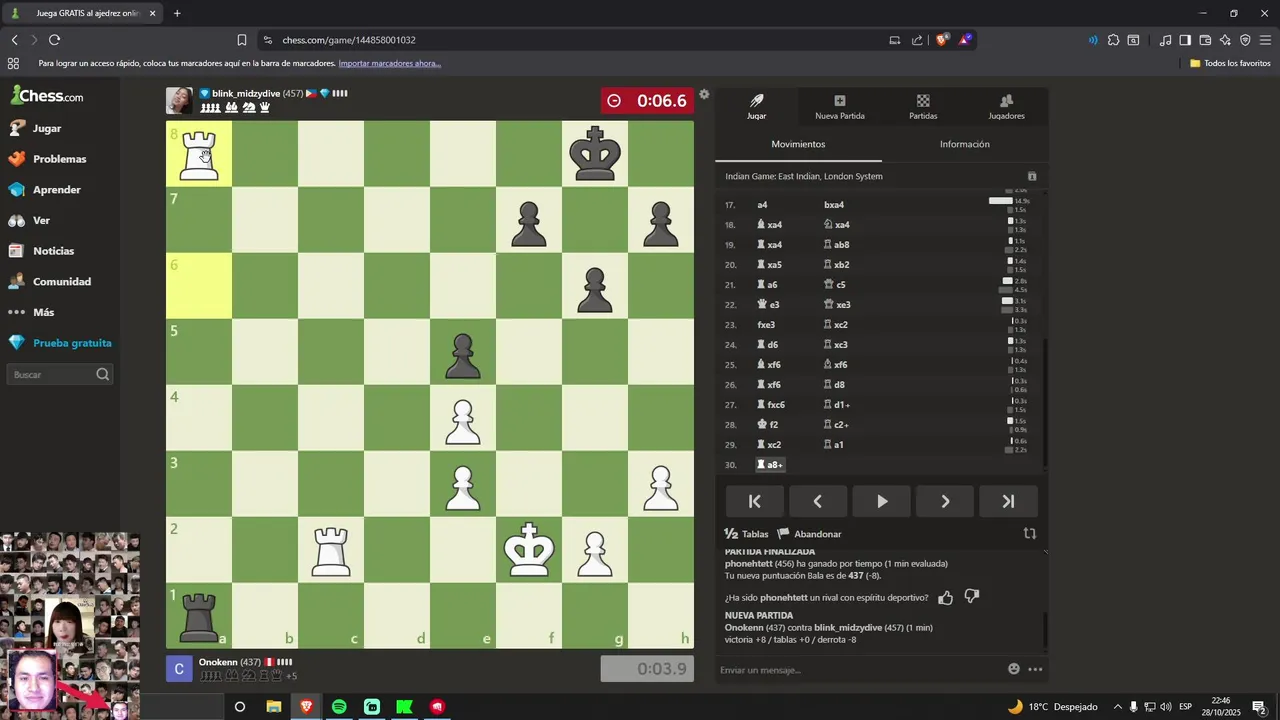The height and width of the screenshot is (720, 1280).
Task: Open Comunidad in left sidebar
Action: pos(60,282)
